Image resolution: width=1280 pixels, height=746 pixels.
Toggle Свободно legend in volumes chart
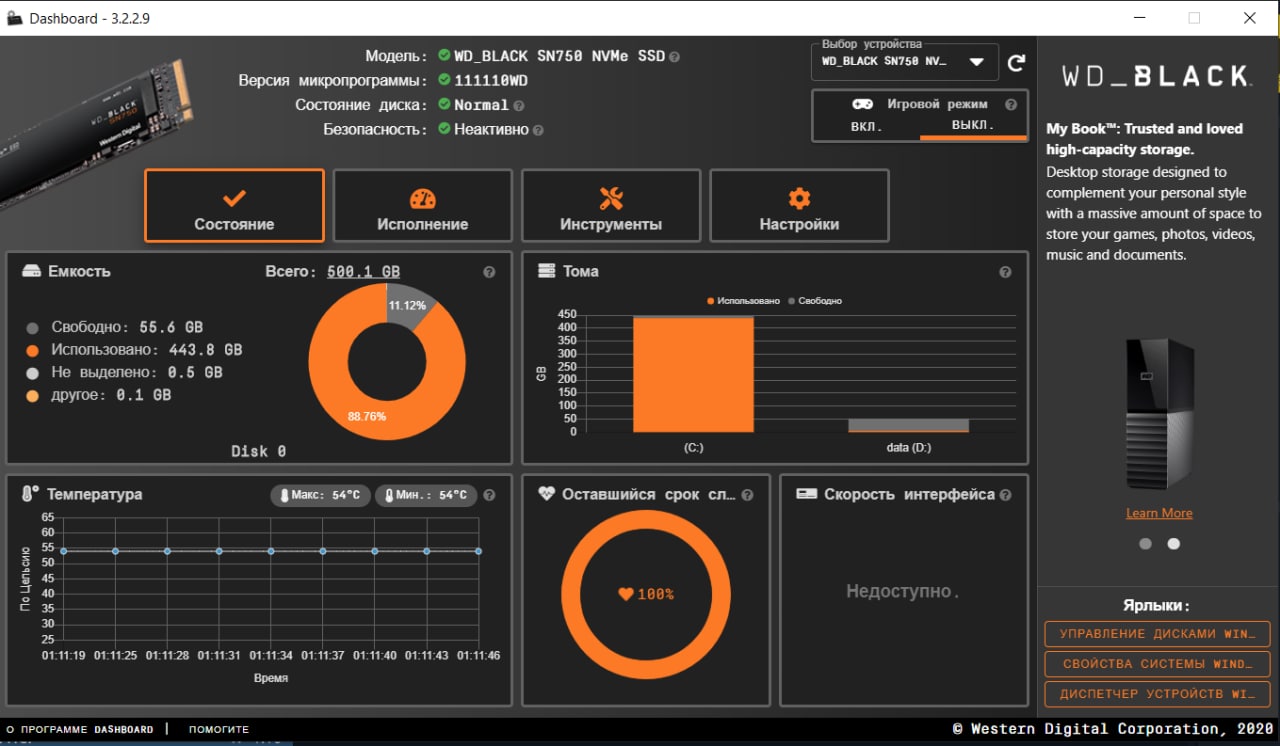pyautogui.click(x=815, y=300)
